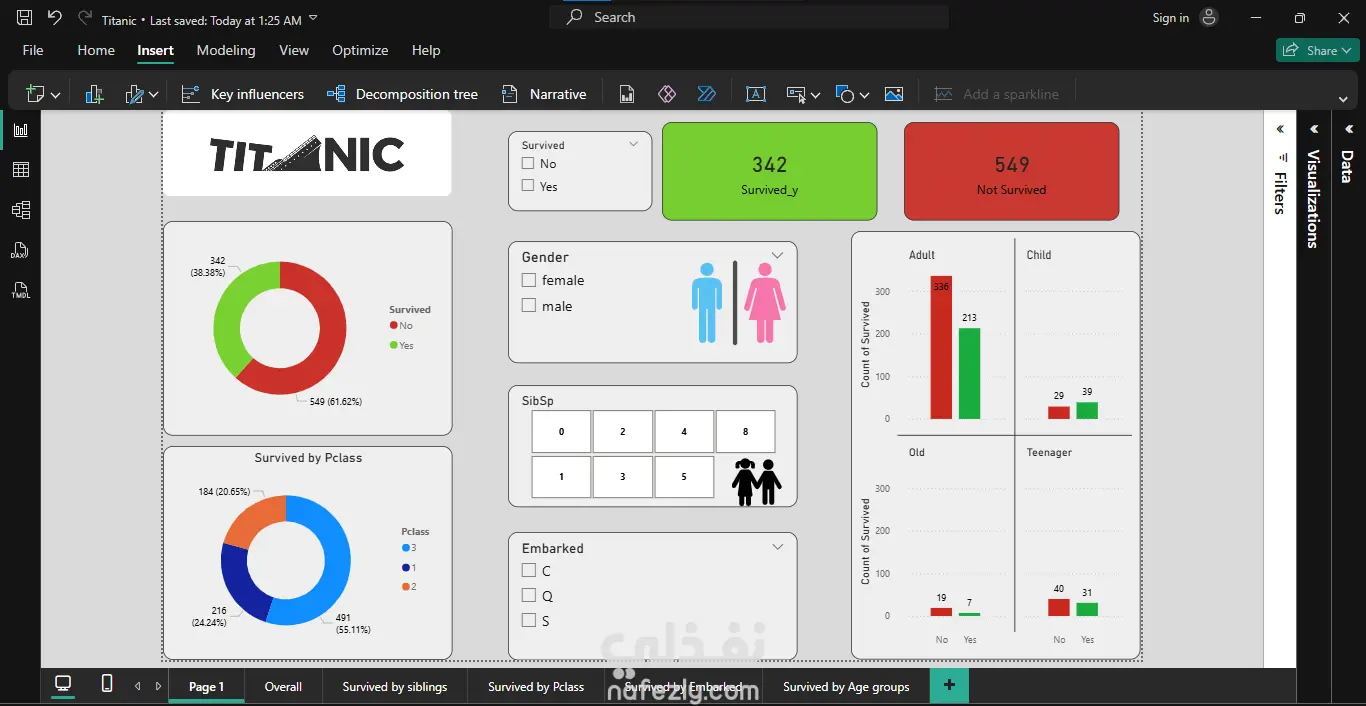This screenshot has width=1366, height=706.
Task: Click the Undo arrow icon
Action: (54, 17)
